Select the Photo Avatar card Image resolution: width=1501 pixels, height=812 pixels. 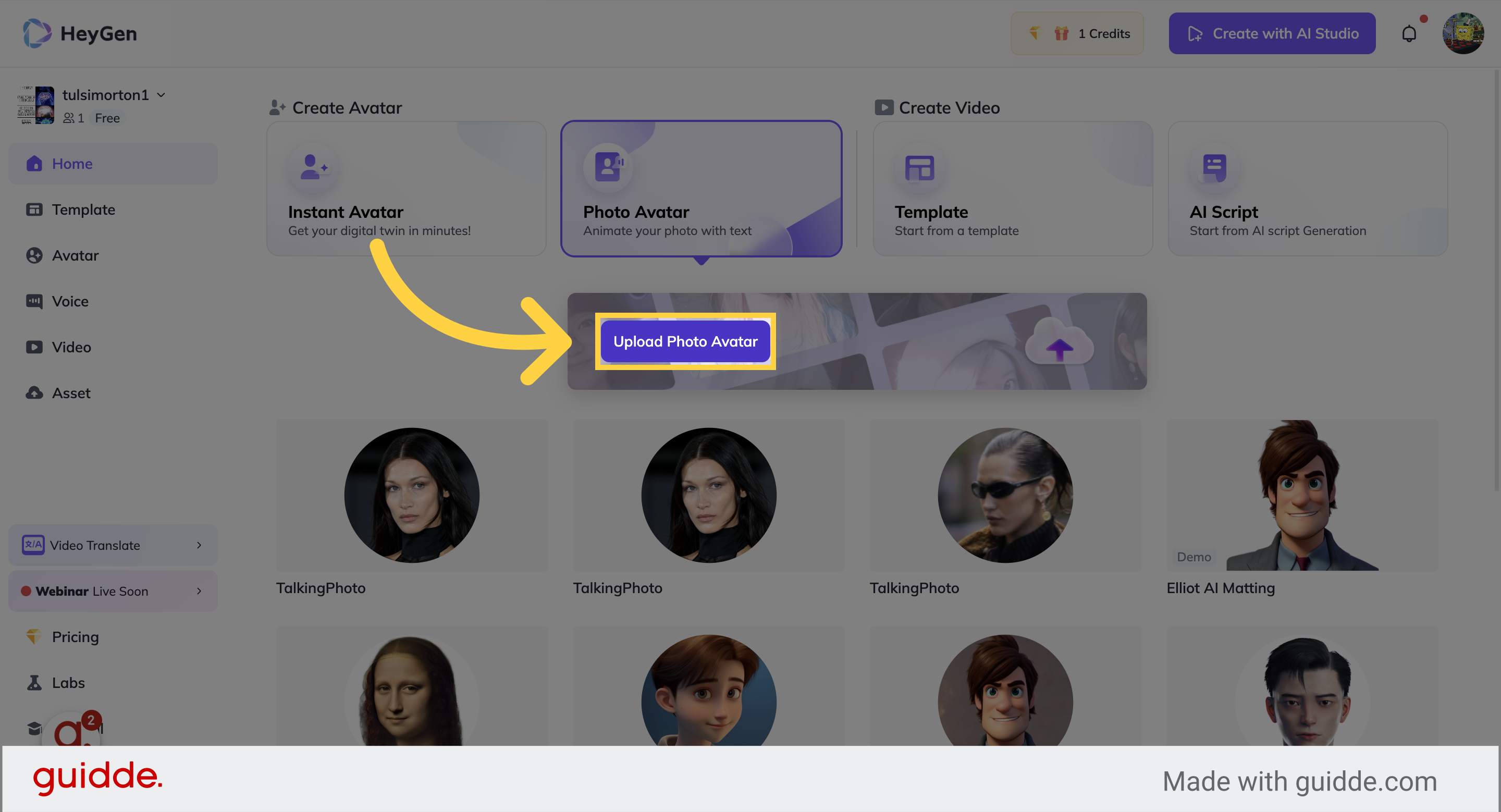702,189
